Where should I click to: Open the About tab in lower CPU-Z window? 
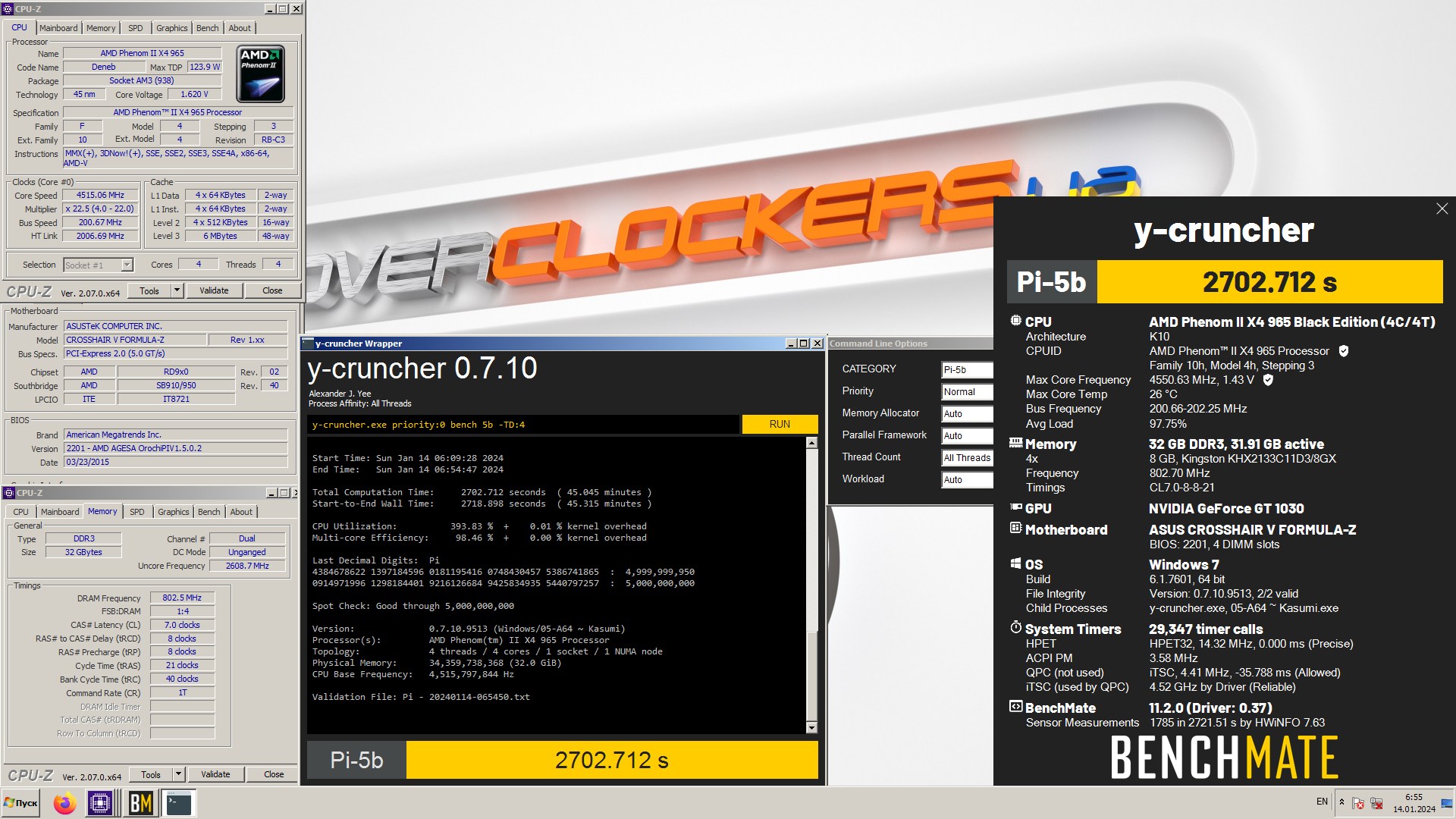(241, 512)
